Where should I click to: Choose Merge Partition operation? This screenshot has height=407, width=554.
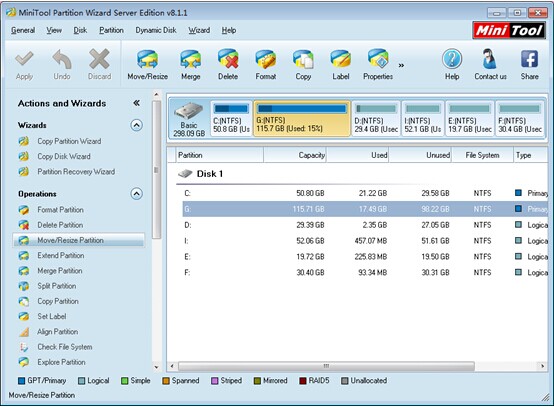60,271
